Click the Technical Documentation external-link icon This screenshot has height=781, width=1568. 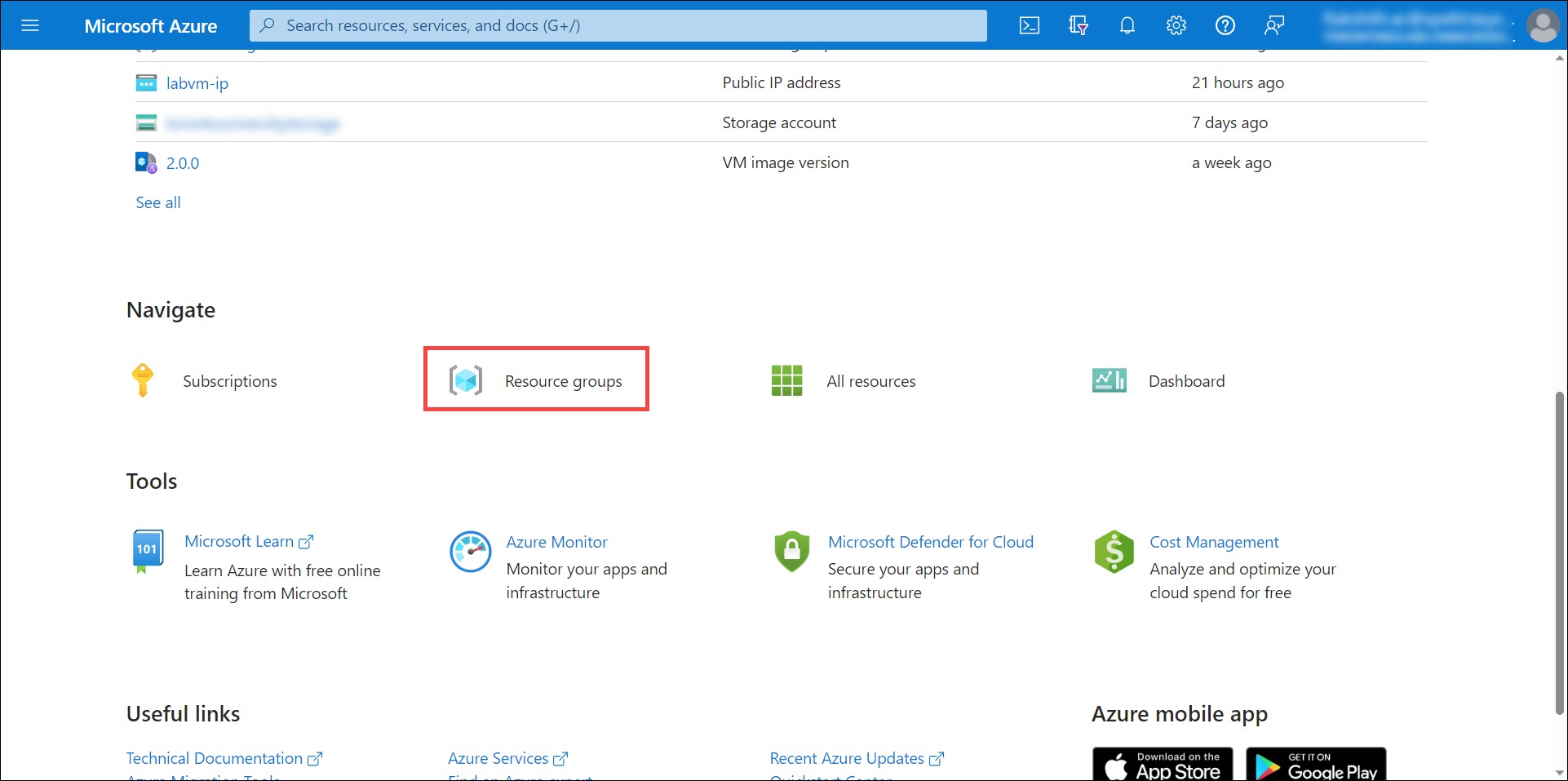[315, 759]
